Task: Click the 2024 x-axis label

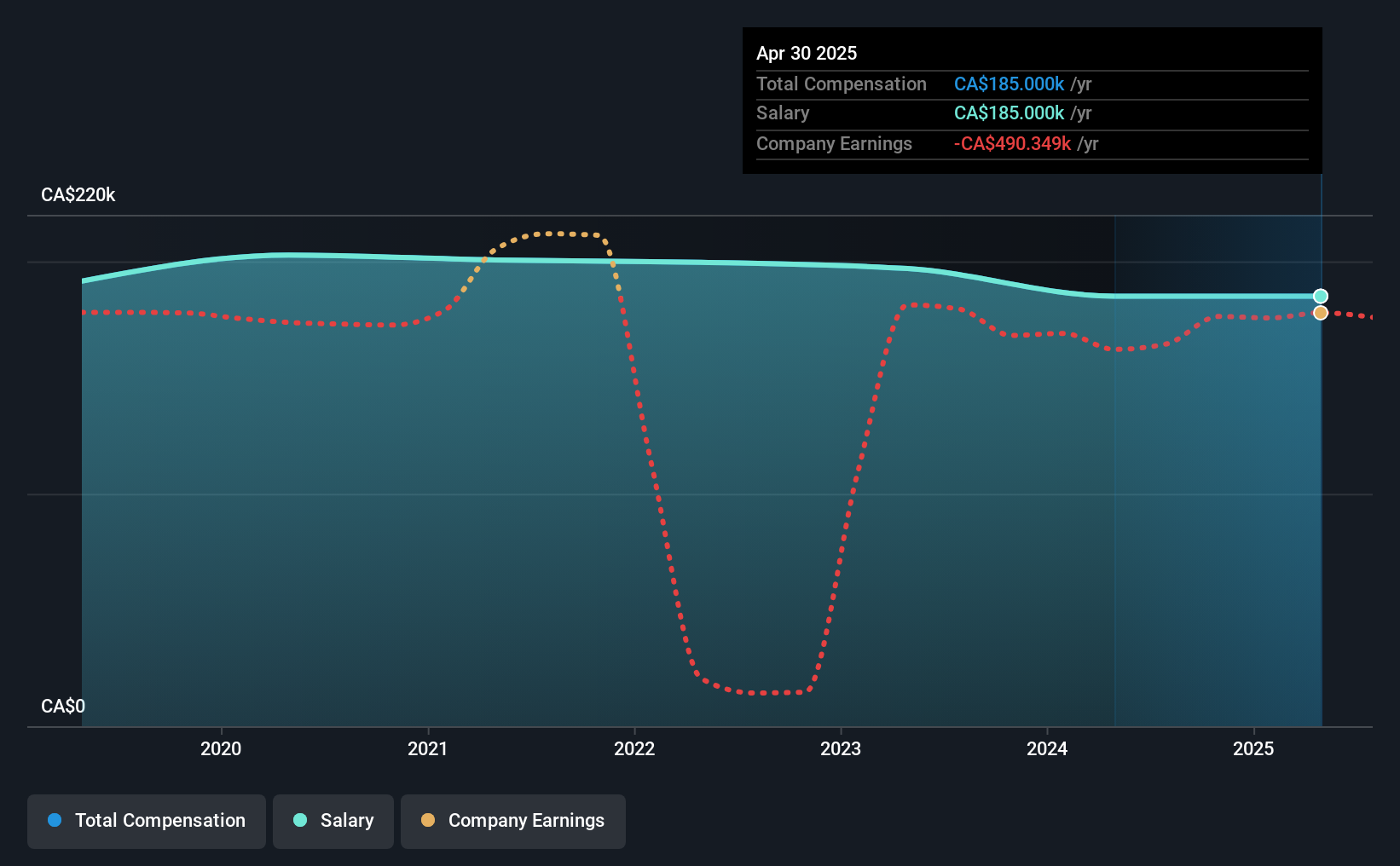Action: [1047, 748]
